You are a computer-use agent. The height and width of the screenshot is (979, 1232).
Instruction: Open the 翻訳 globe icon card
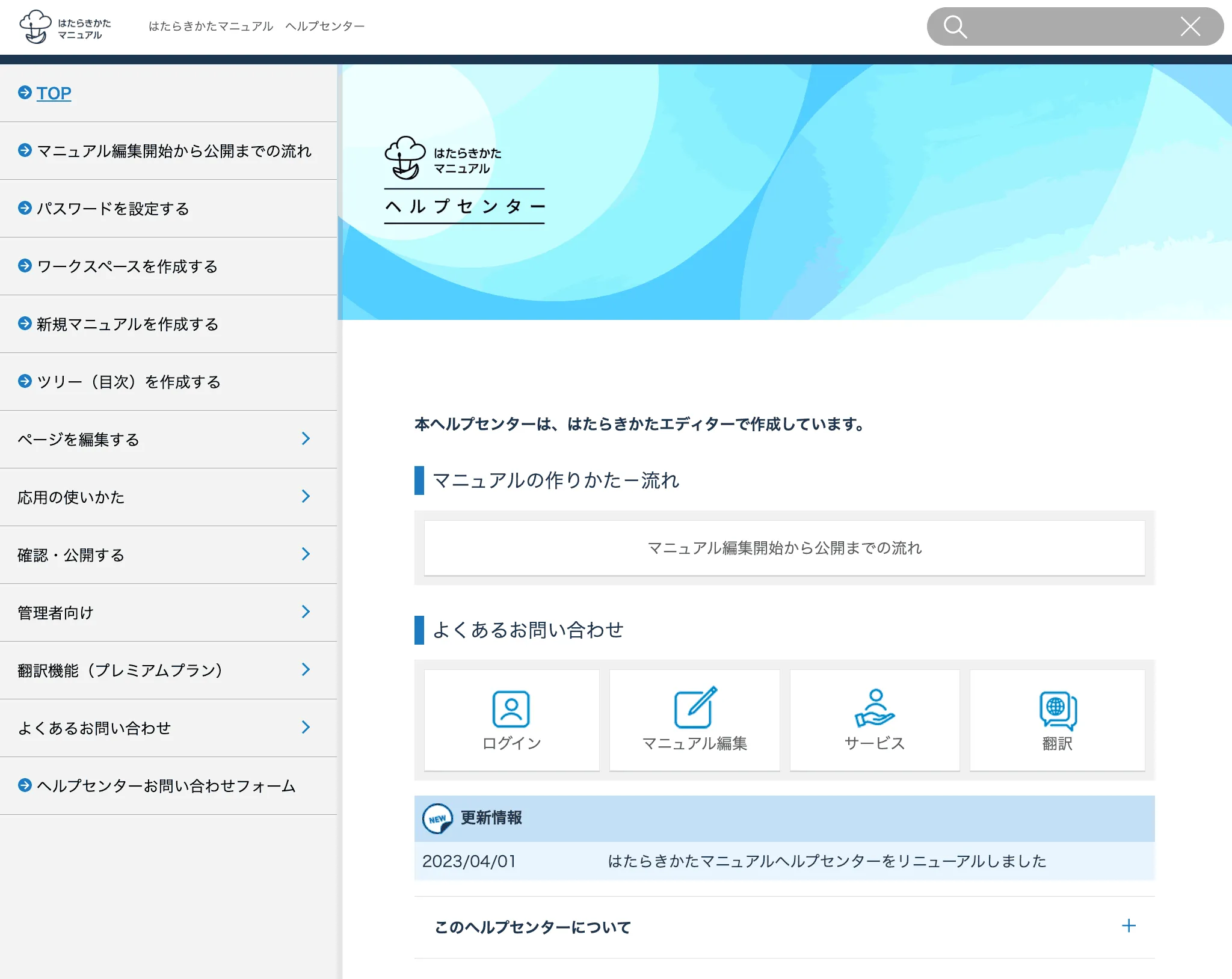click(1057, 719)
